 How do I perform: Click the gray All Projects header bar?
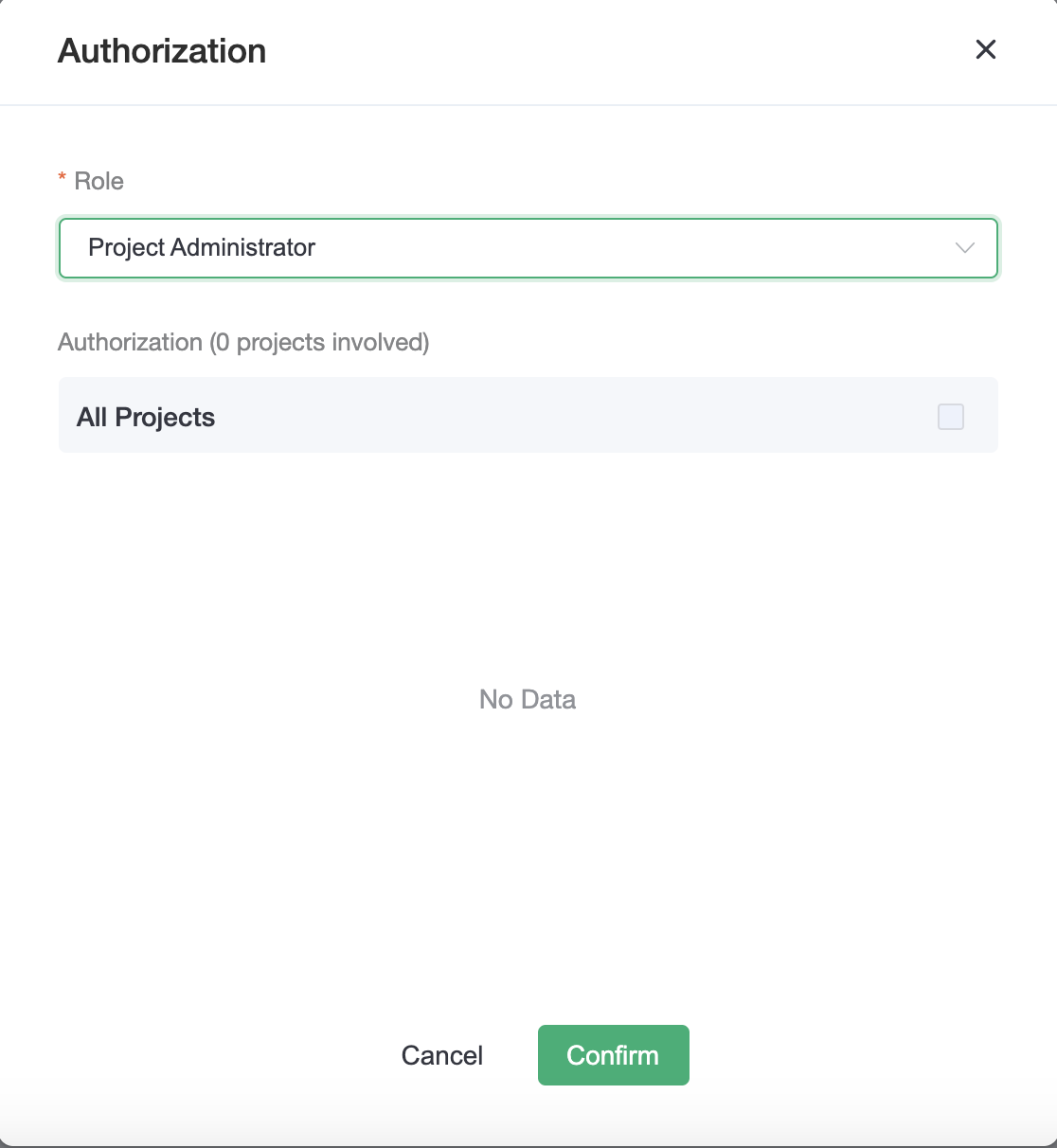(x=528, y=415)
